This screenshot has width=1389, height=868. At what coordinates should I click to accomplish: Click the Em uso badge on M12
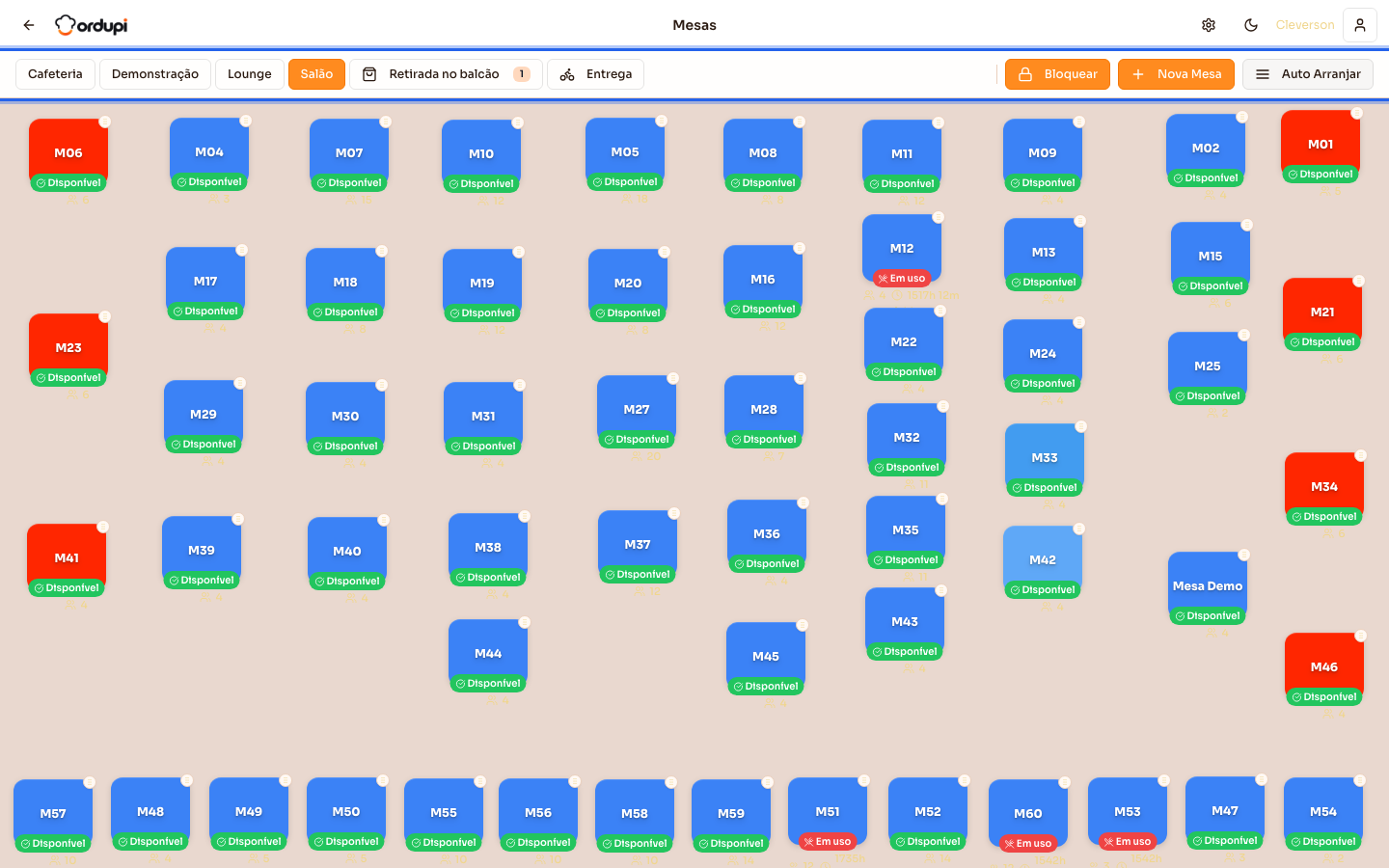point(902,279)
